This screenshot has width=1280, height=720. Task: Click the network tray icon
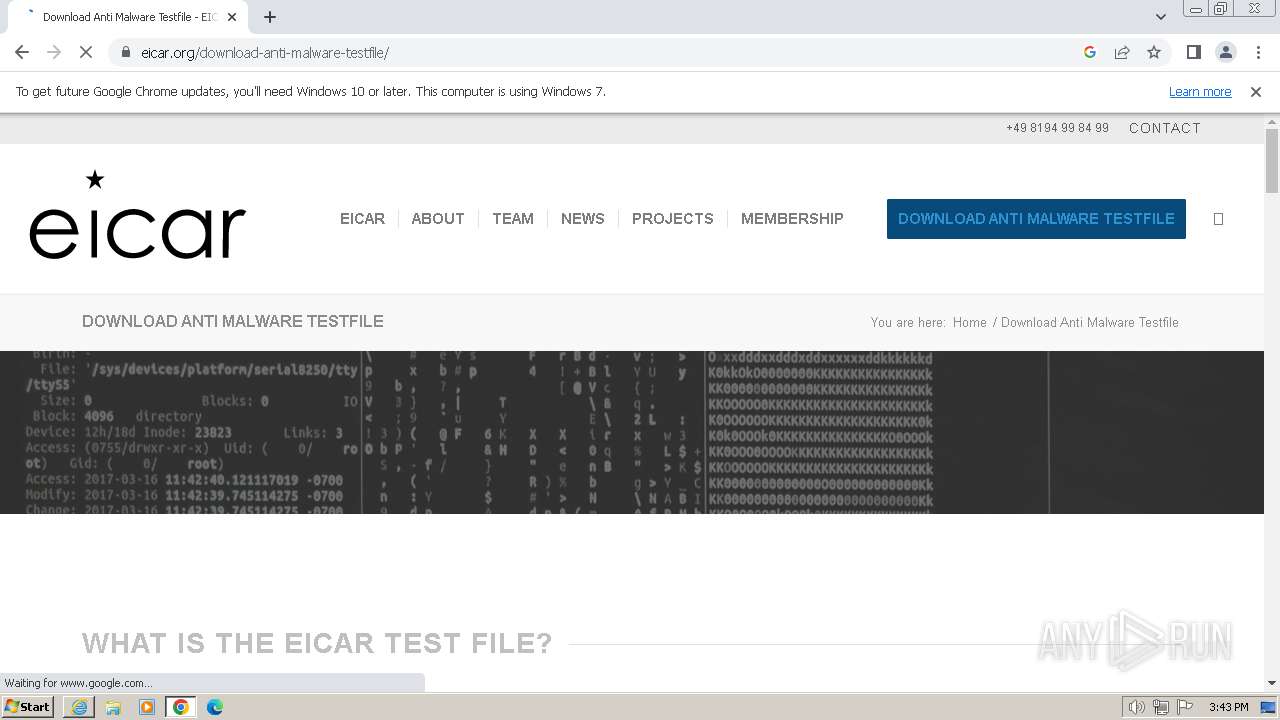point(1161,707)
